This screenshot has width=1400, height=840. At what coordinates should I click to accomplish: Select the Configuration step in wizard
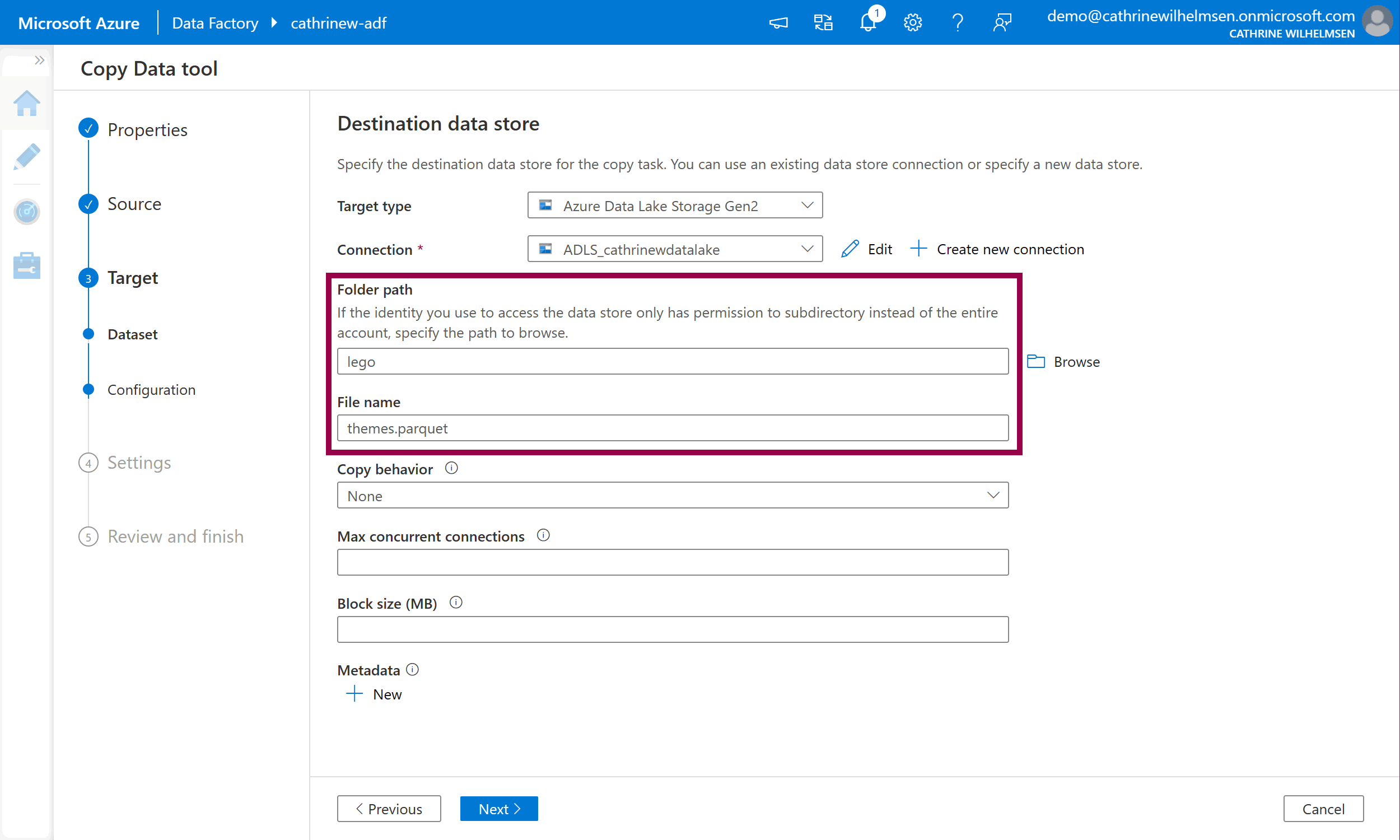click(x=151, y=389)
